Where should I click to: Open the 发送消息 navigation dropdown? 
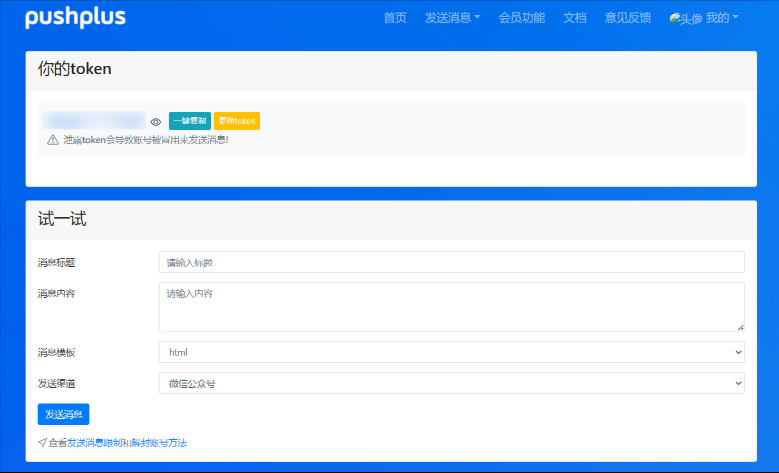coord(452,18)
